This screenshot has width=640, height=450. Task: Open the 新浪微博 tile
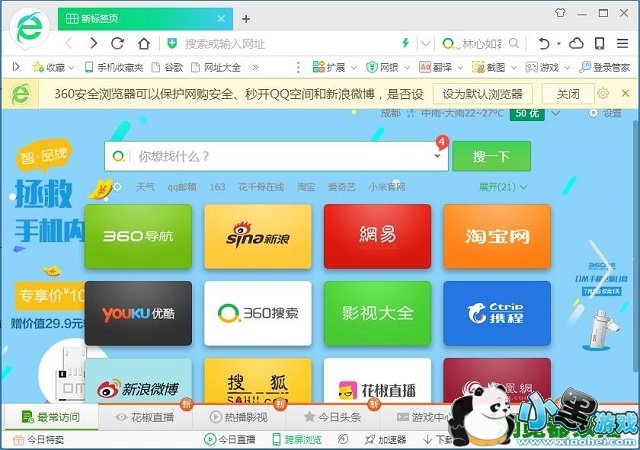click(138, 381)
